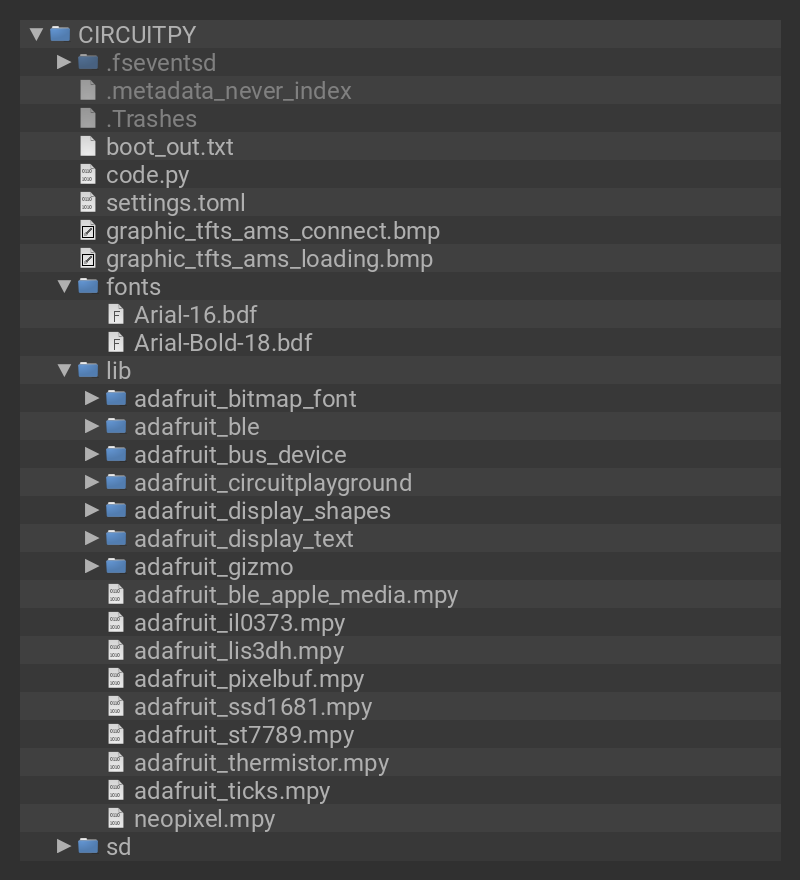
Task: Select Arial-Bold-18.bdf font file
Action: (223, 342)
